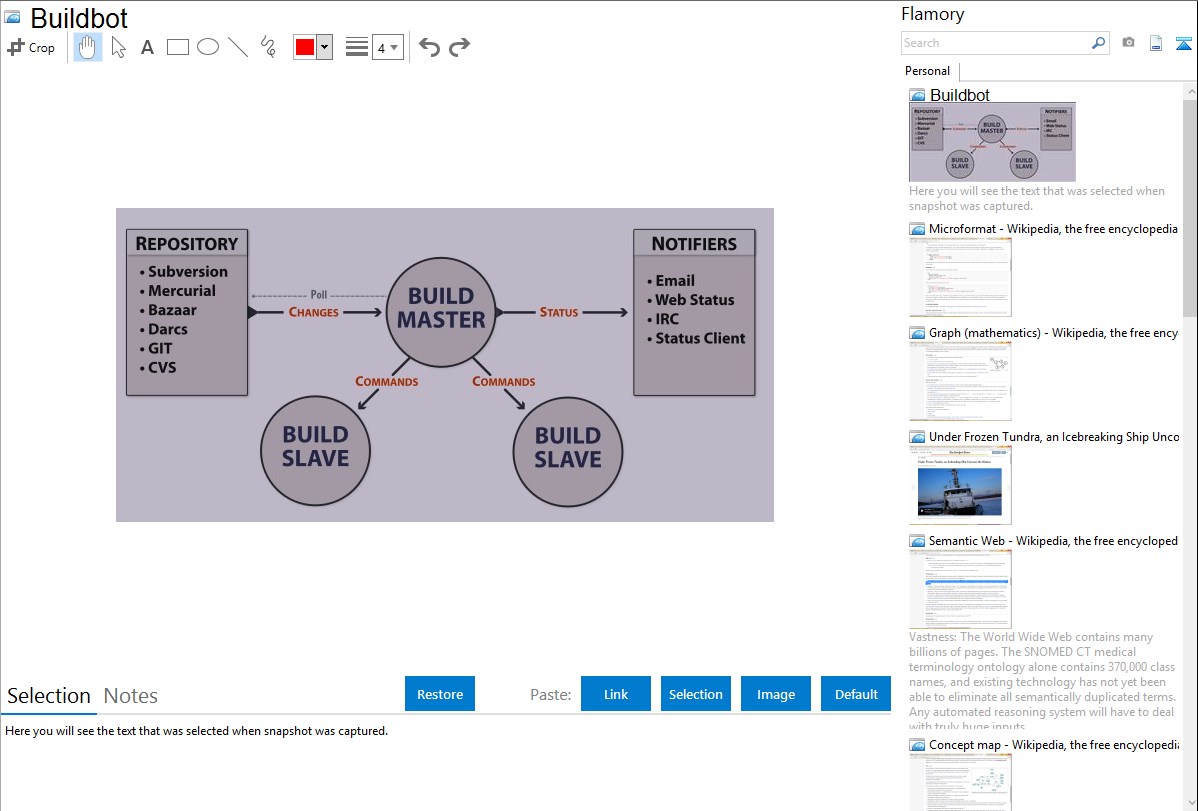1198x811 pixels.
Task: Click the icon beside Under Frozen Tundra title
Action: (917, 437)
